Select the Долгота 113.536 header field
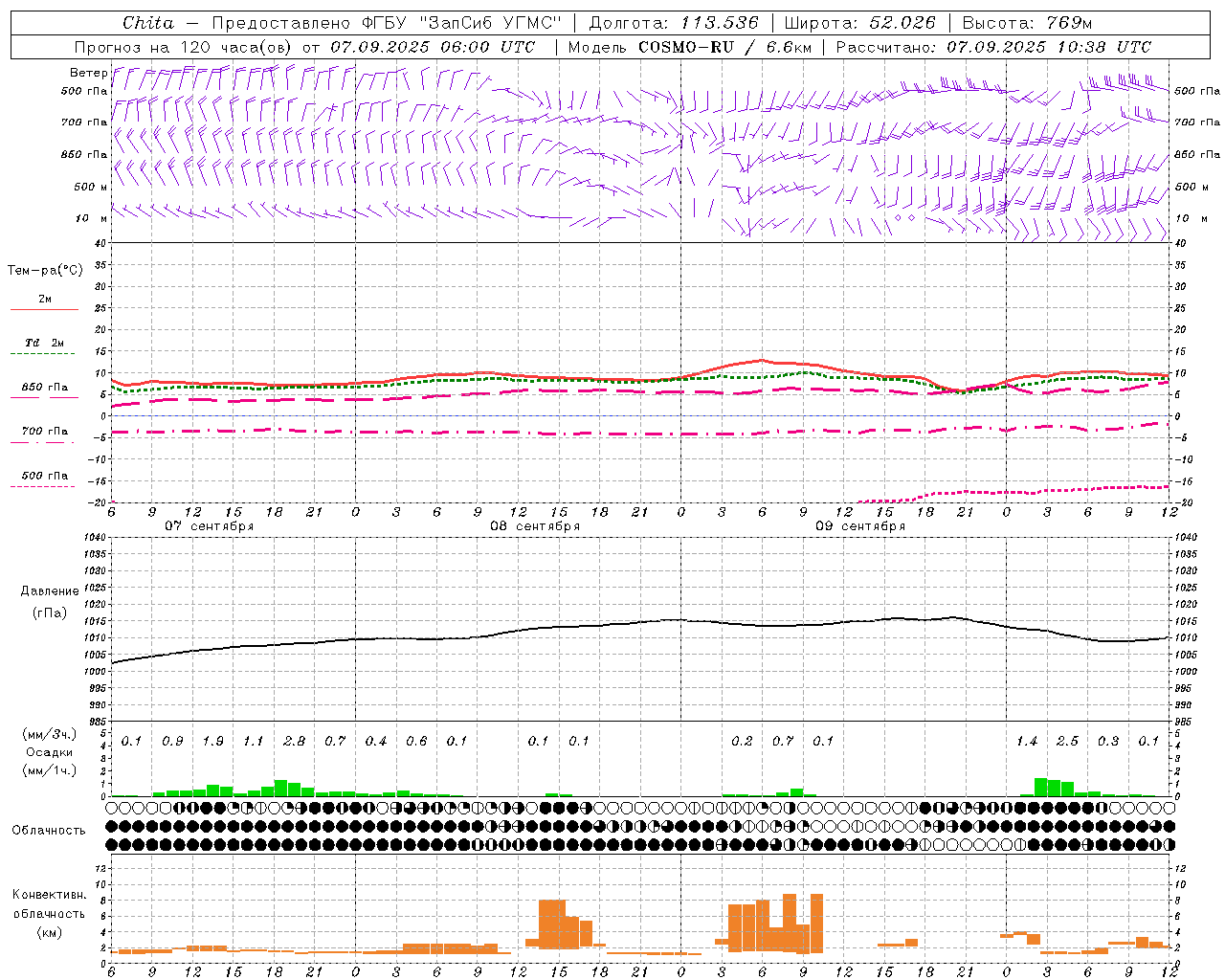Image resolution: width=1225 pixels, height=980 pixels. pyautogui.click(x=674, y=23)
